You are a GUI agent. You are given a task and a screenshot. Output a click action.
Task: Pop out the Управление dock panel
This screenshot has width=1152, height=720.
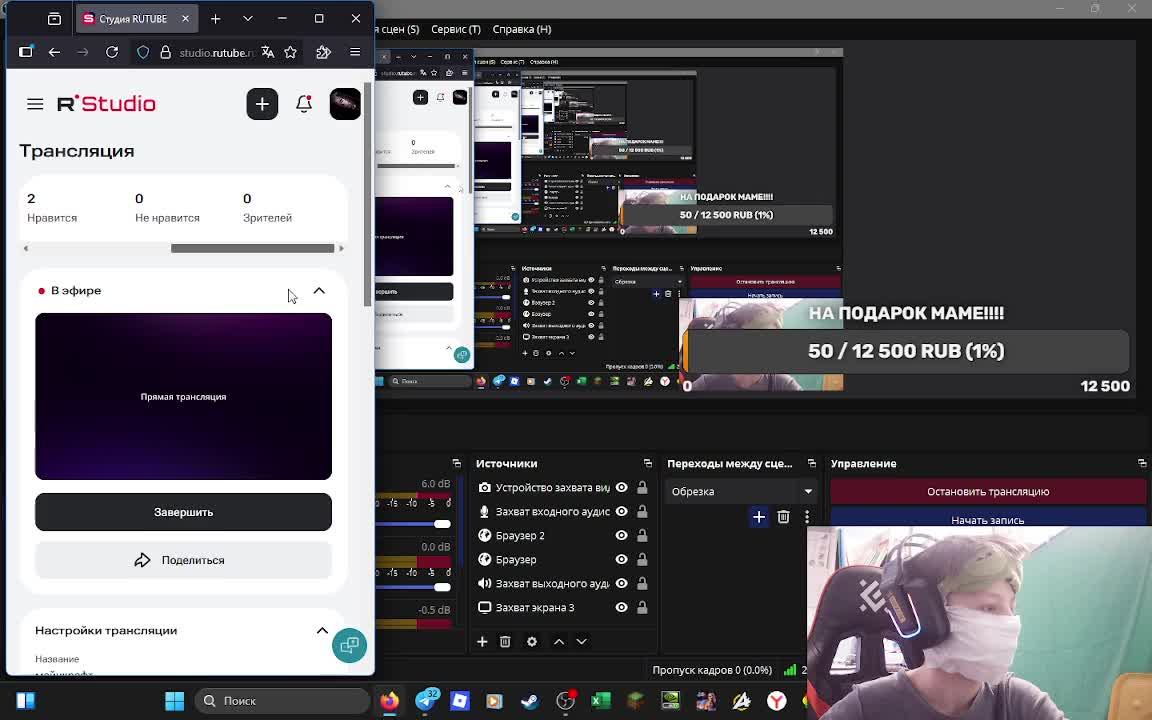[x=1142, y=464]
